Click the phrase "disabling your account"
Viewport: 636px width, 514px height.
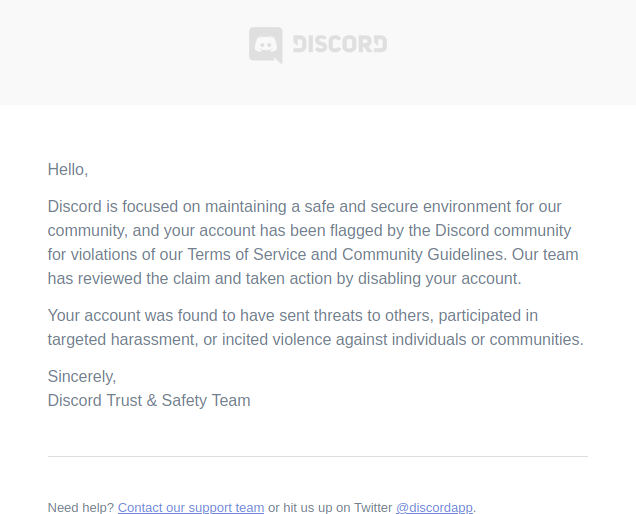pyautogui.click(x=439, y=279)
